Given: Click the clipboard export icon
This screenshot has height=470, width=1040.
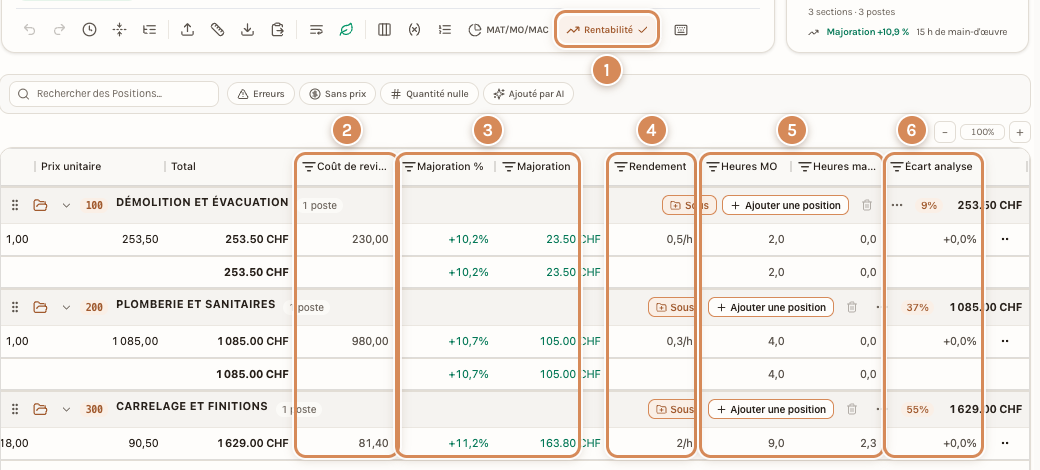Looking at the screenshot, I should tap(278, 30).
